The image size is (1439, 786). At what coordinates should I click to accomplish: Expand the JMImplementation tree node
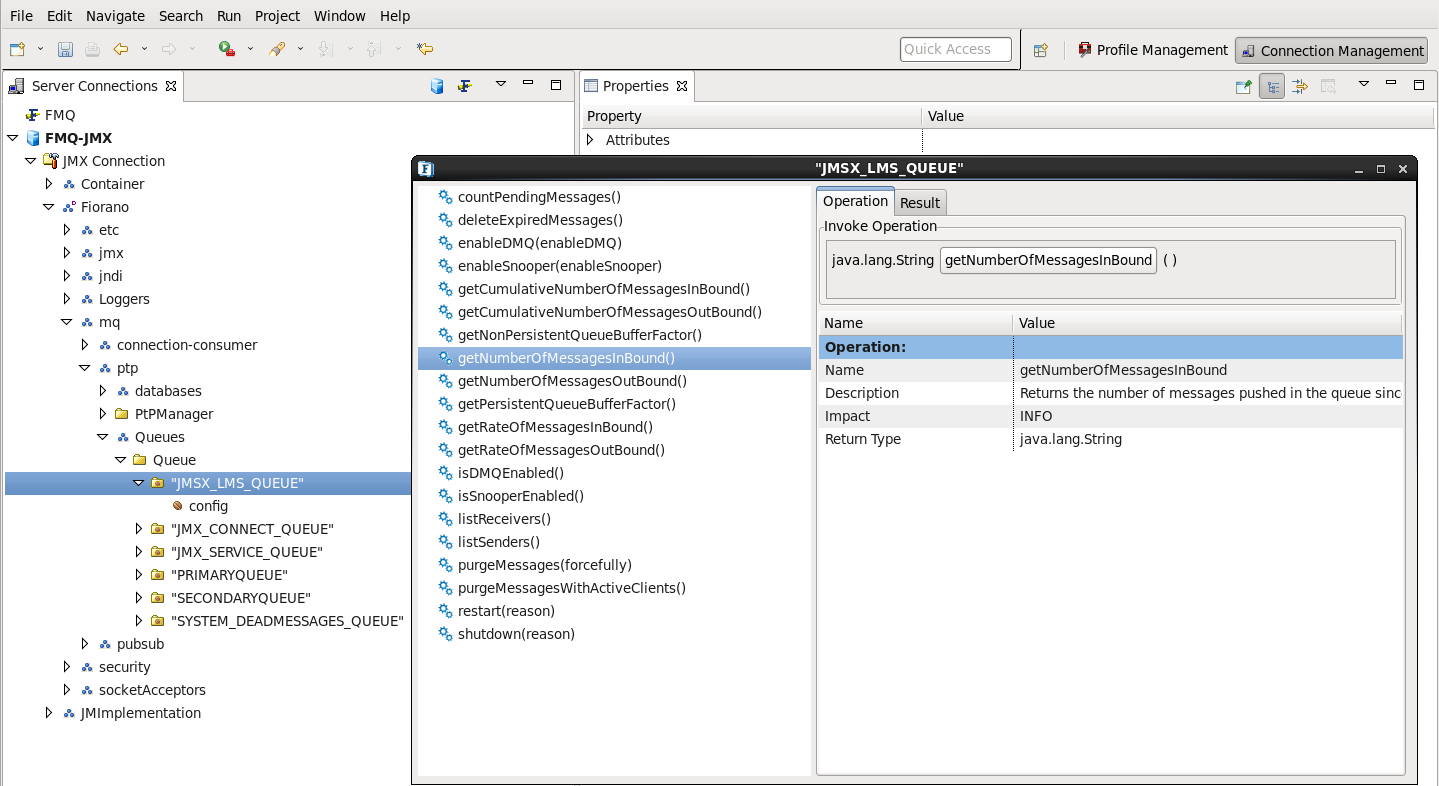(48, 713)
